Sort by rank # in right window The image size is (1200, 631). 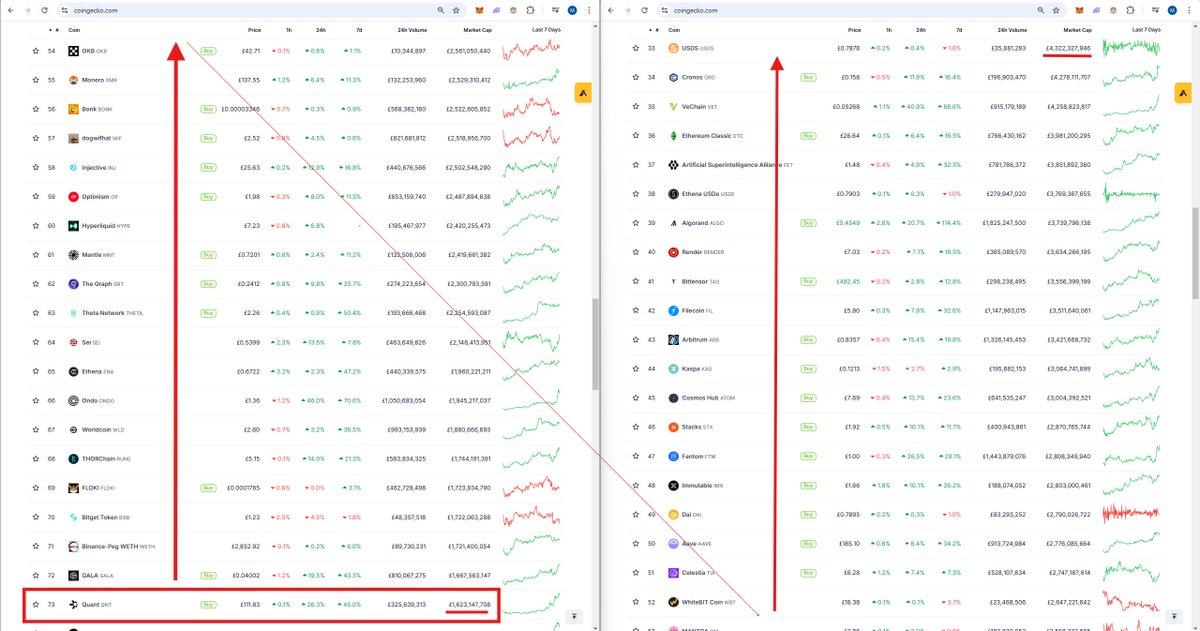coord(656,30)
